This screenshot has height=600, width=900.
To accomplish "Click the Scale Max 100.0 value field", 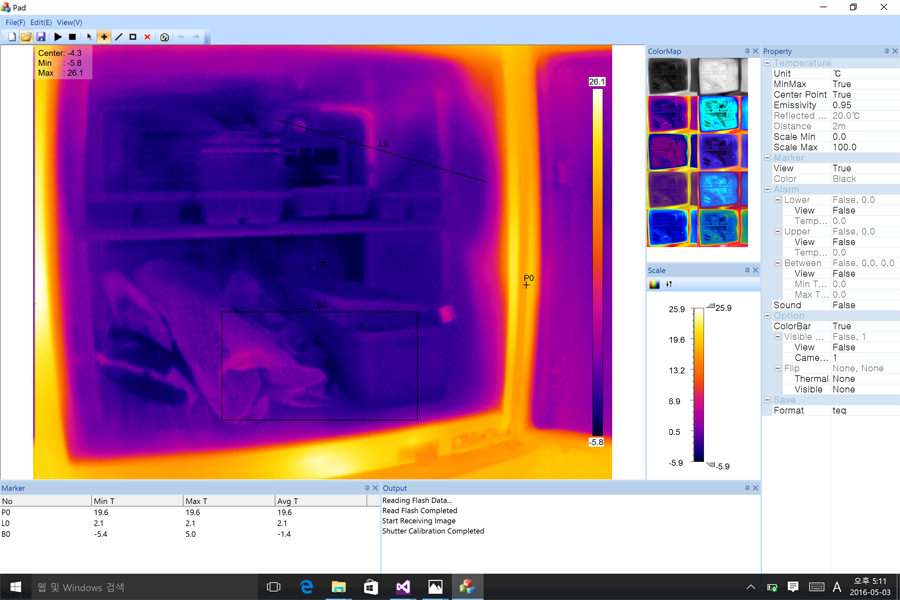I will 865,147.
